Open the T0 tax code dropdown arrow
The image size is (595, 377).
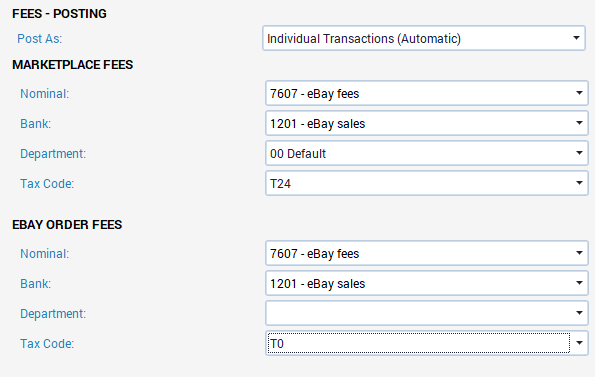[579, 343]
